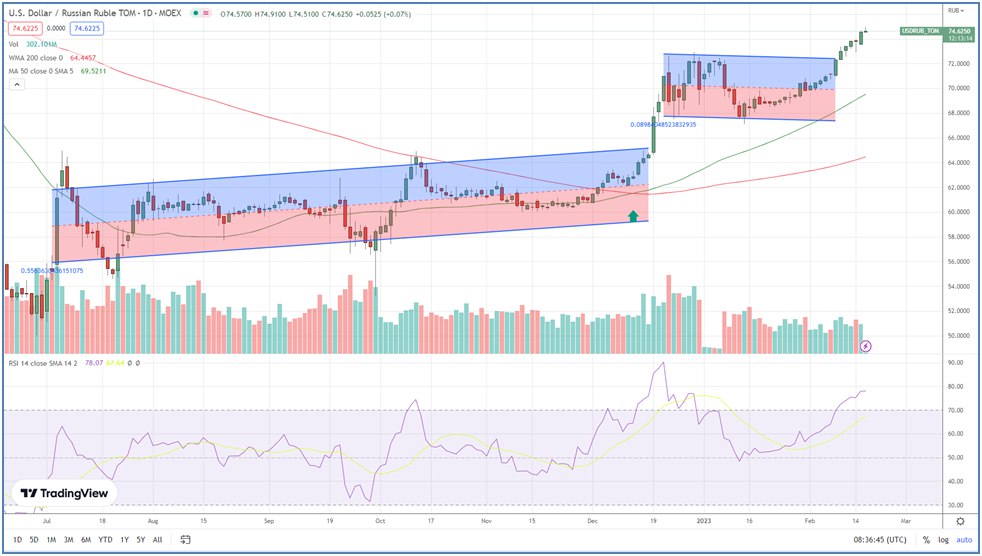Click the blue buy price 74.6225 button
Screen dimensions: 982x556
tap(86, 28)
